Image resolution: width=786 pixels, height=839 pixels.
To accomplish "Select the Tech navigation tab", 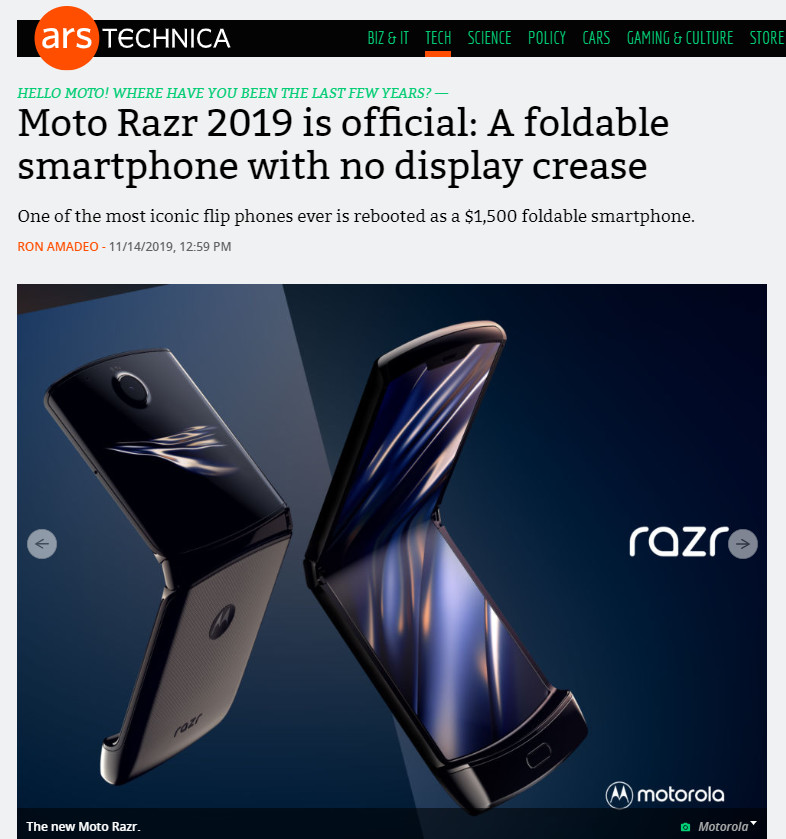I will (438, 38).
